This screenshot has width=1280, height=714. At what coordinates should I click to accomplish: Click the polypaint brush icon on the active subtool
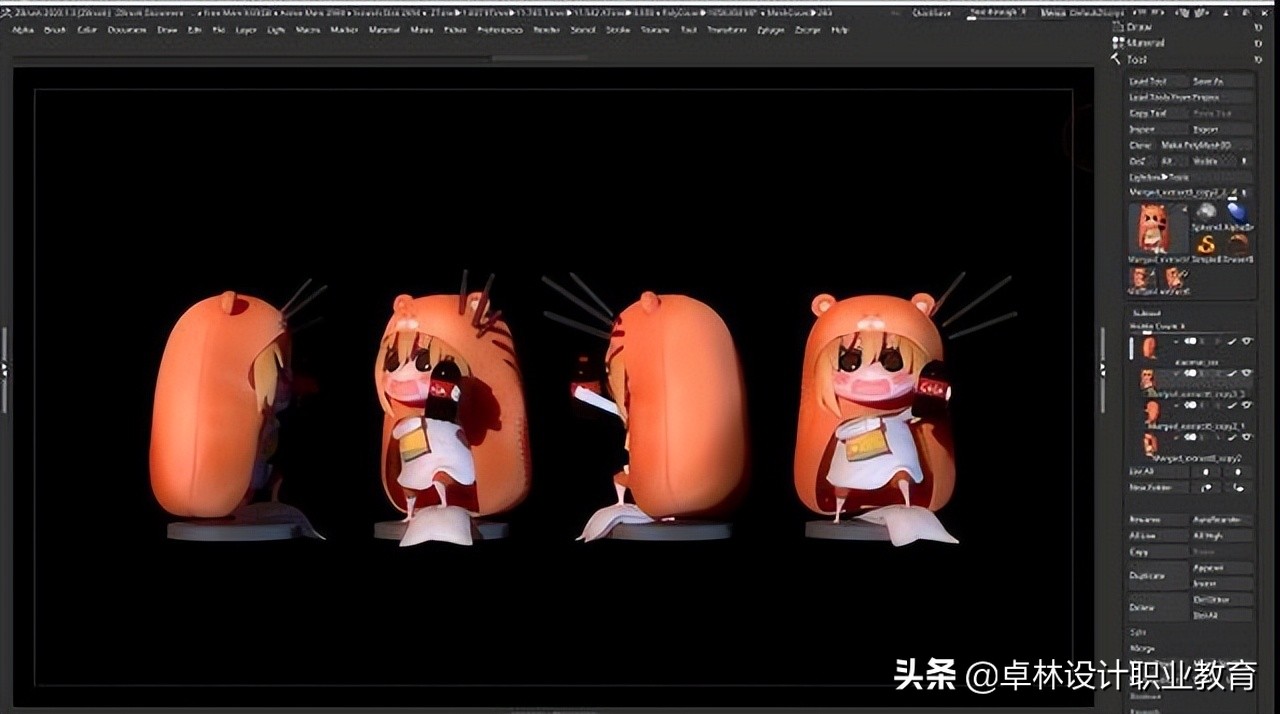coord(1232,341)
